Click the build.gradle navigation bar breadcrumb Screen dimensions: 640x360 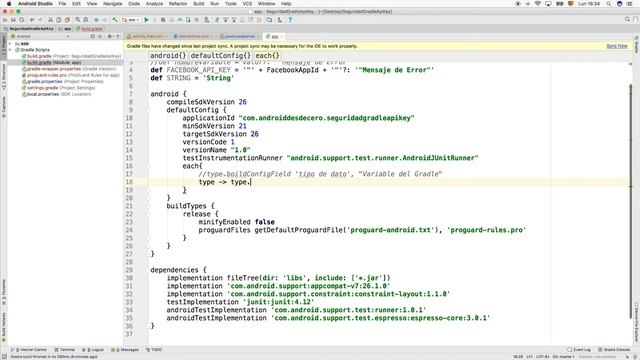pyautogui.click(x=89, y=29)
